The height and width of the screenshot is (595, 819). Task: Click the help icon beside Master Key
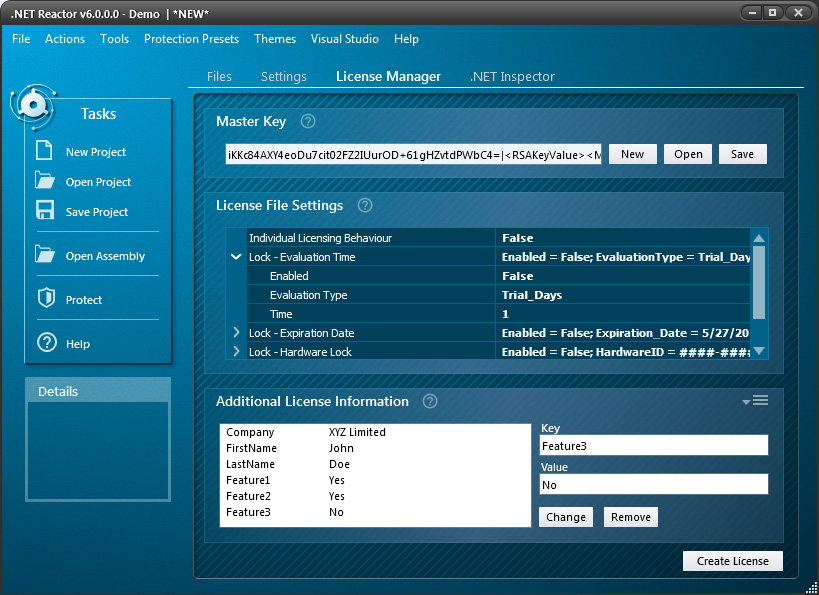(308, 122)
